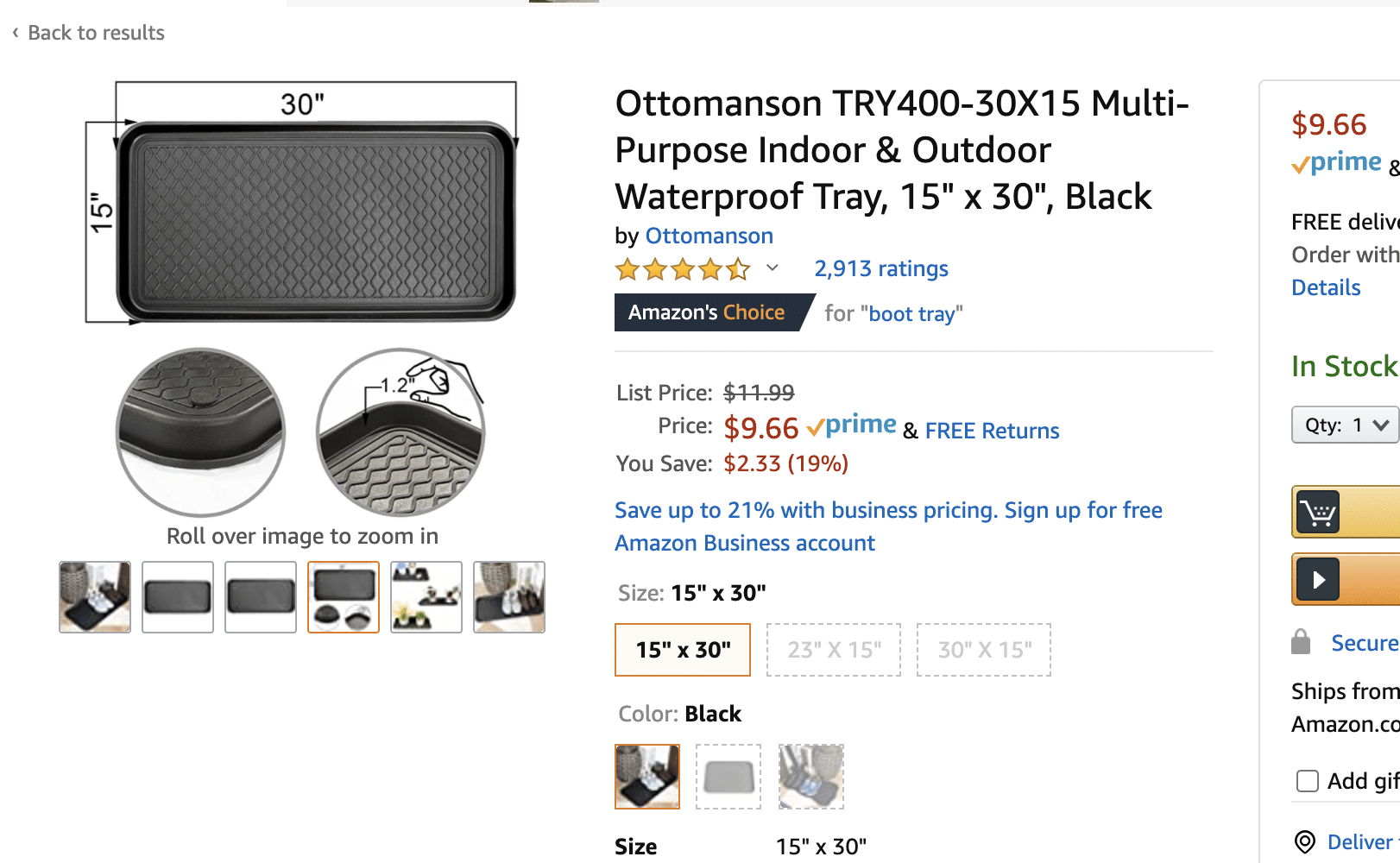
Task: Click the prime logo beside the price
Action: tap(852, 425)
